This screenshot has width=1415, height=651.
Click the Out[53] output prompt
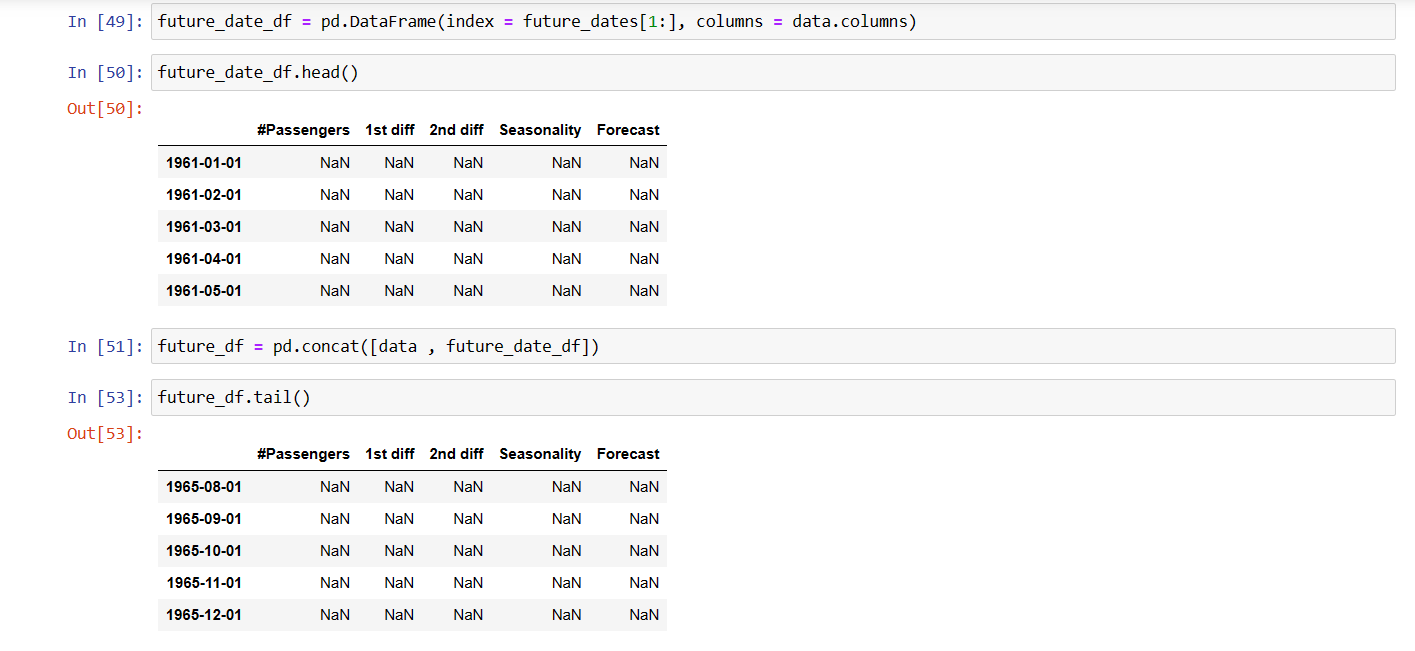[106, 433]
